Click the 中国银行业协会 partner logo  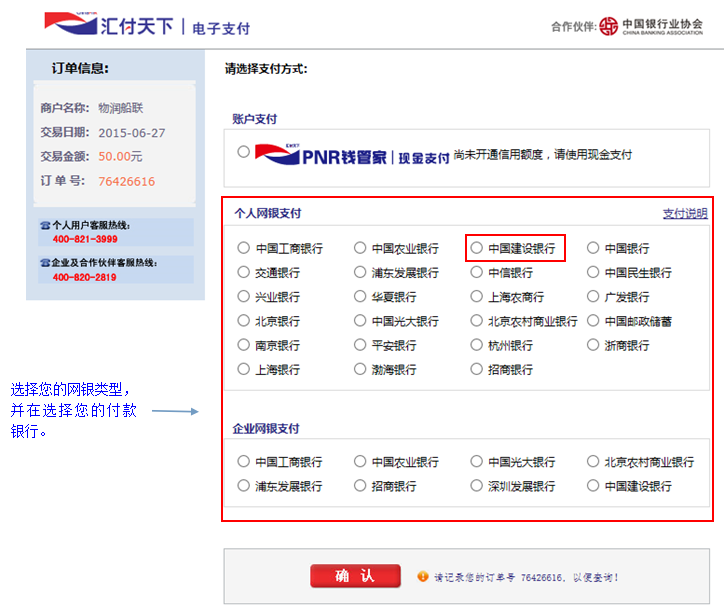point(651,26)
